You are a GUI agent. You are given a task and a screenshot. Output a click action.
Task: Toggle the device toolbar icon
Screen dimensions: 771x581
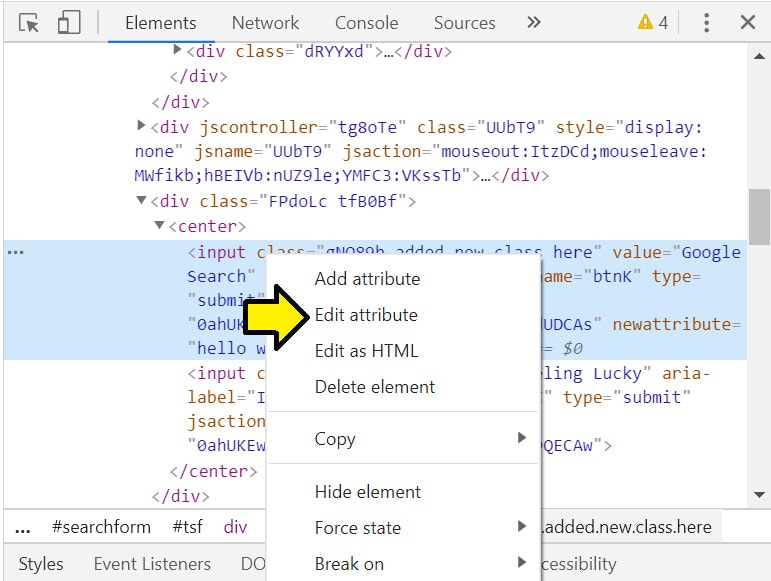point(68,23)
